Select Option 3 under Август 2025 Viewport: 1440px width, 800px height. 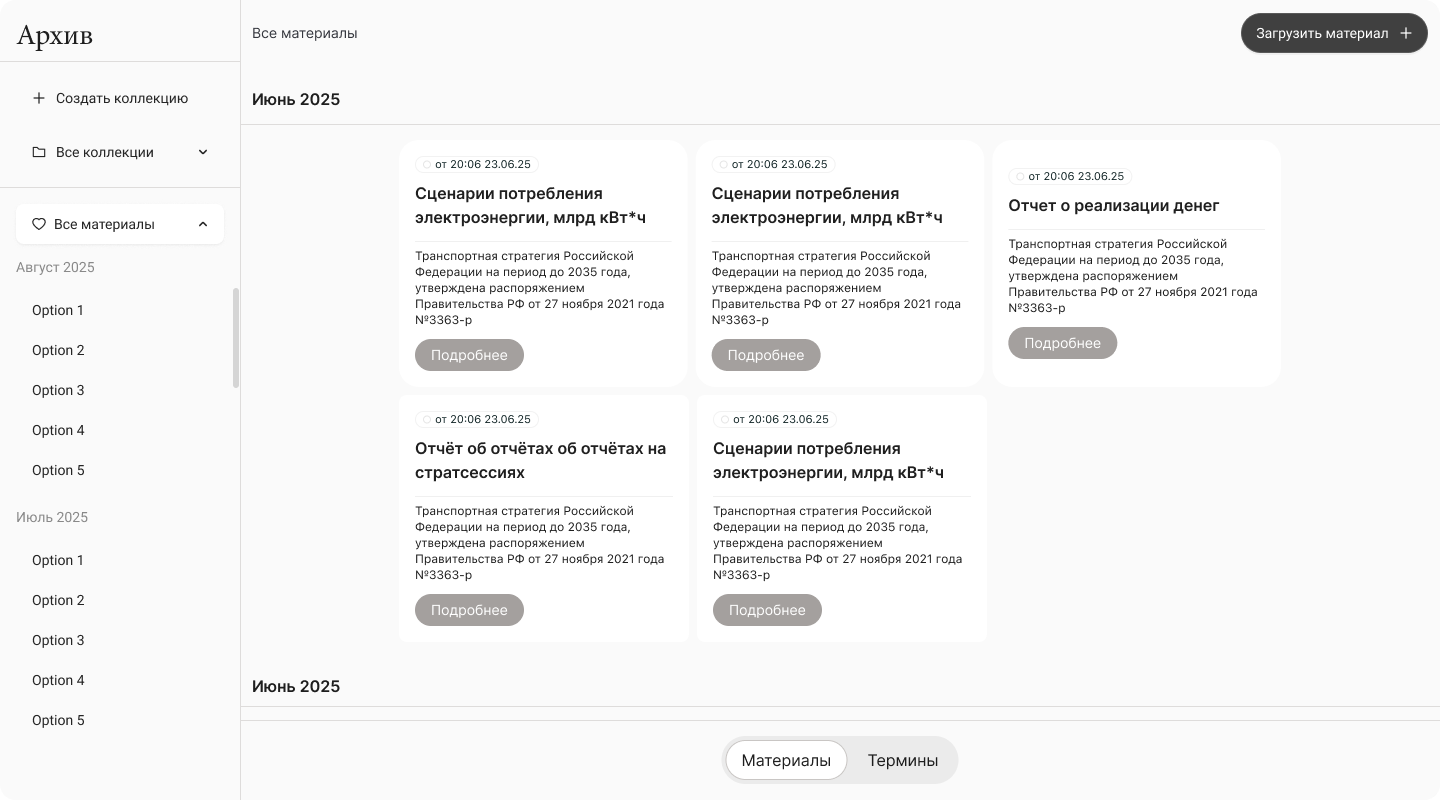pyautogui.click(x=58, y=390)
